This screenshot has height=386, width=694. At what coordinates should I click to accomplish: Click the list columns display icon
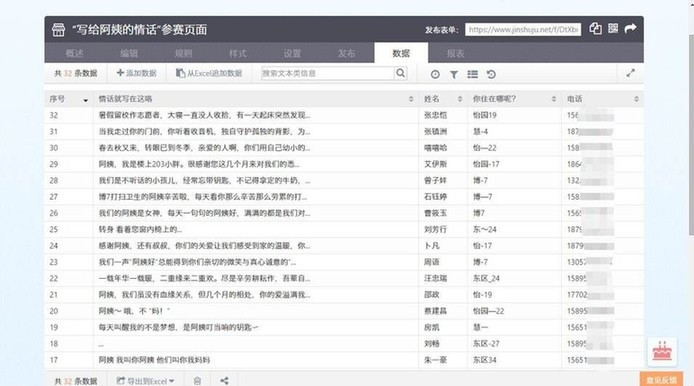(472, 74)
